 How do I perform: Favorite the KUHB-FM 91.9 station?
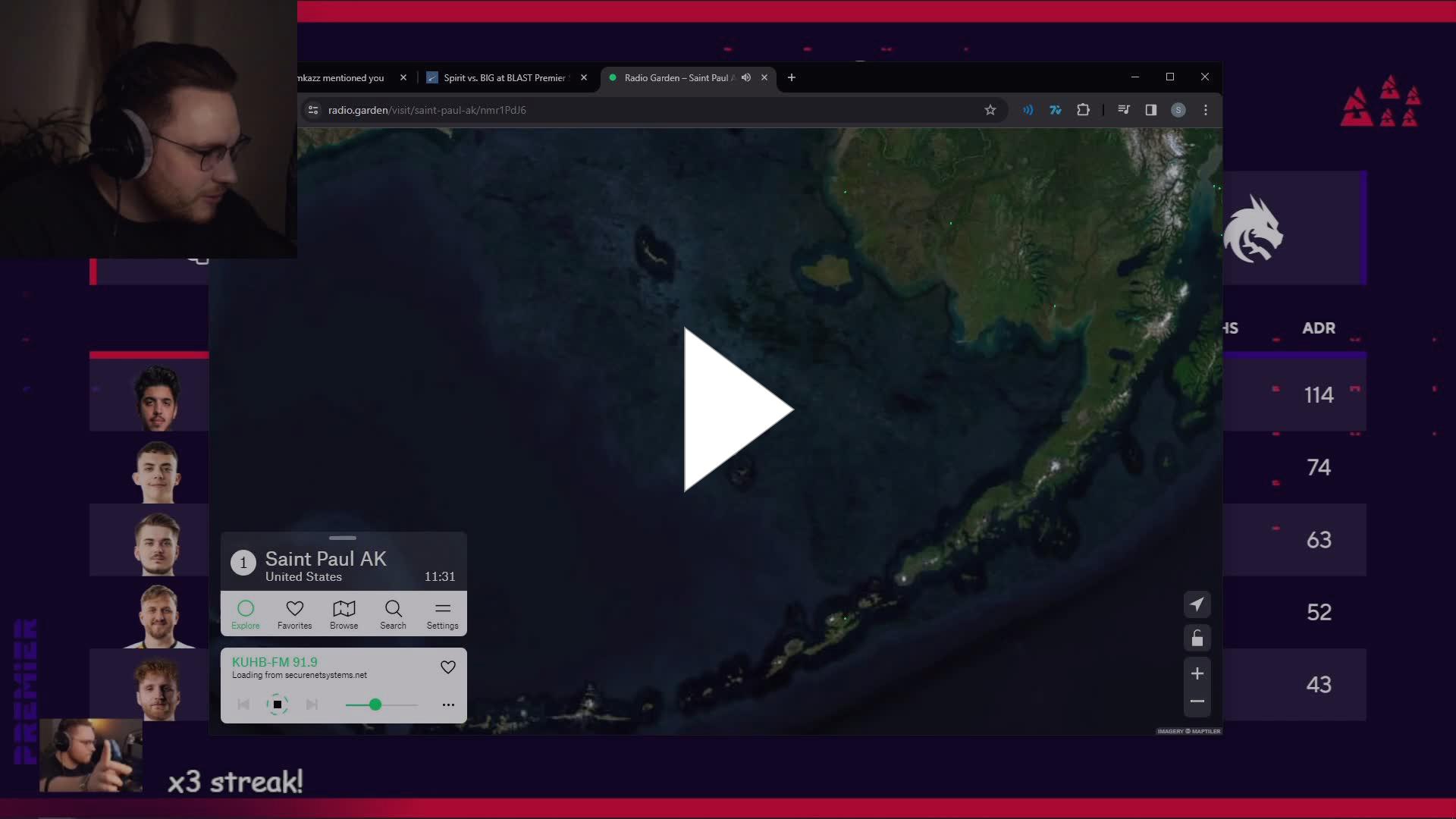[448, 667]
